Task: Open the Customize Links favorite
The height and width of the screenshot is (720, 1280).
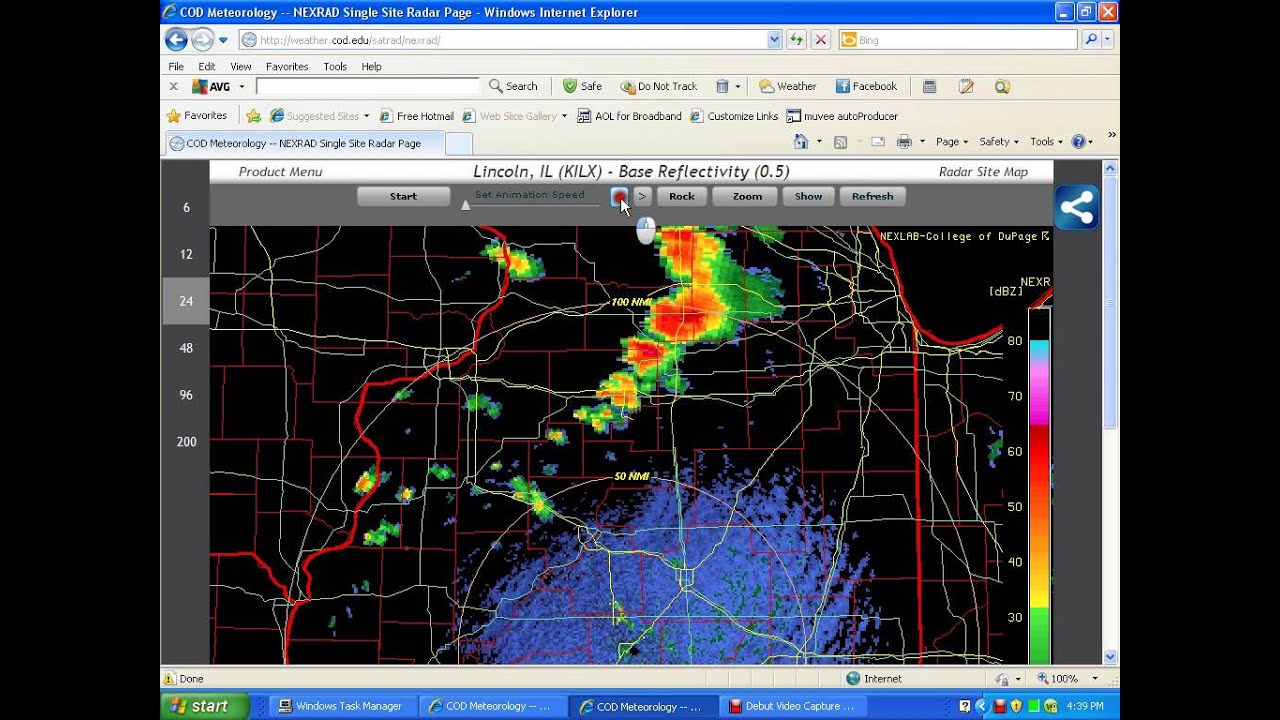Action: 734,116
